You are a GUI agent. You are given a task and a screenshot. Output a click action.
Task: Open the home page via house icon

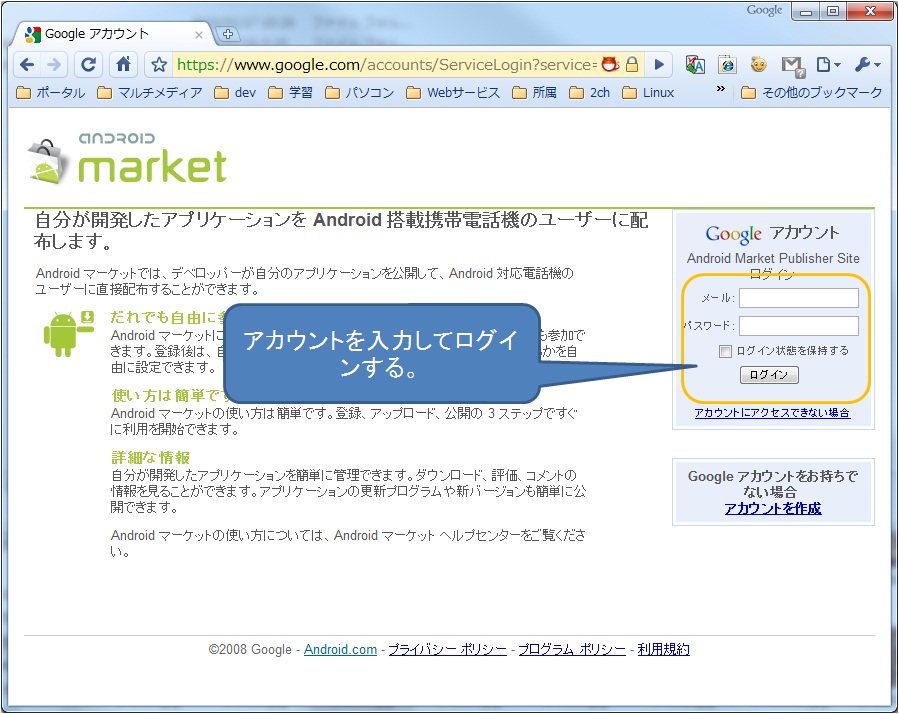(123, 65)
